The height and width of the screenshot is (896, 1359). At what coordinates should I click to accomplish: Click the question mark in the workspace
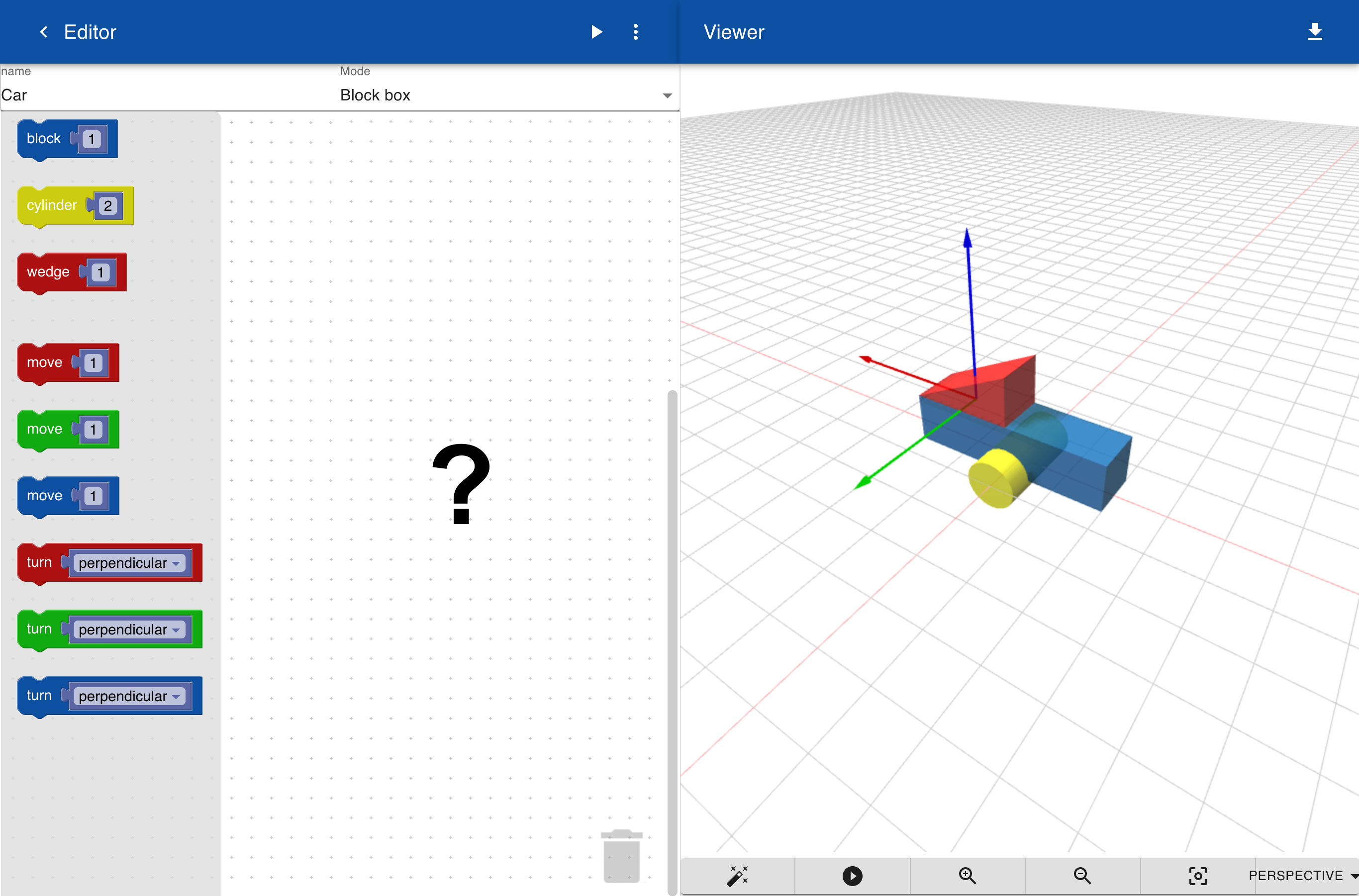(462, 483)
